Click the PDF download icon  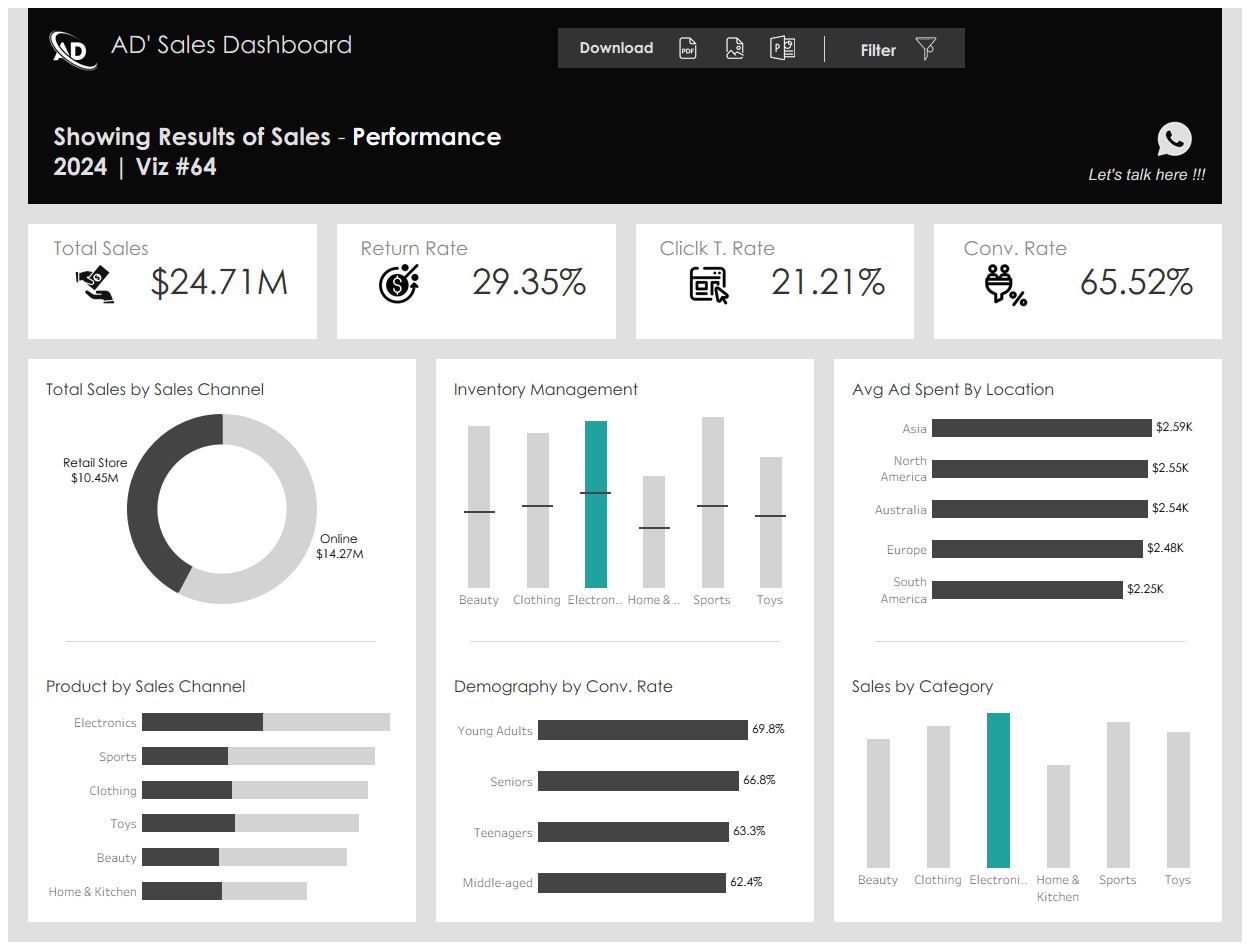(688, 48)
